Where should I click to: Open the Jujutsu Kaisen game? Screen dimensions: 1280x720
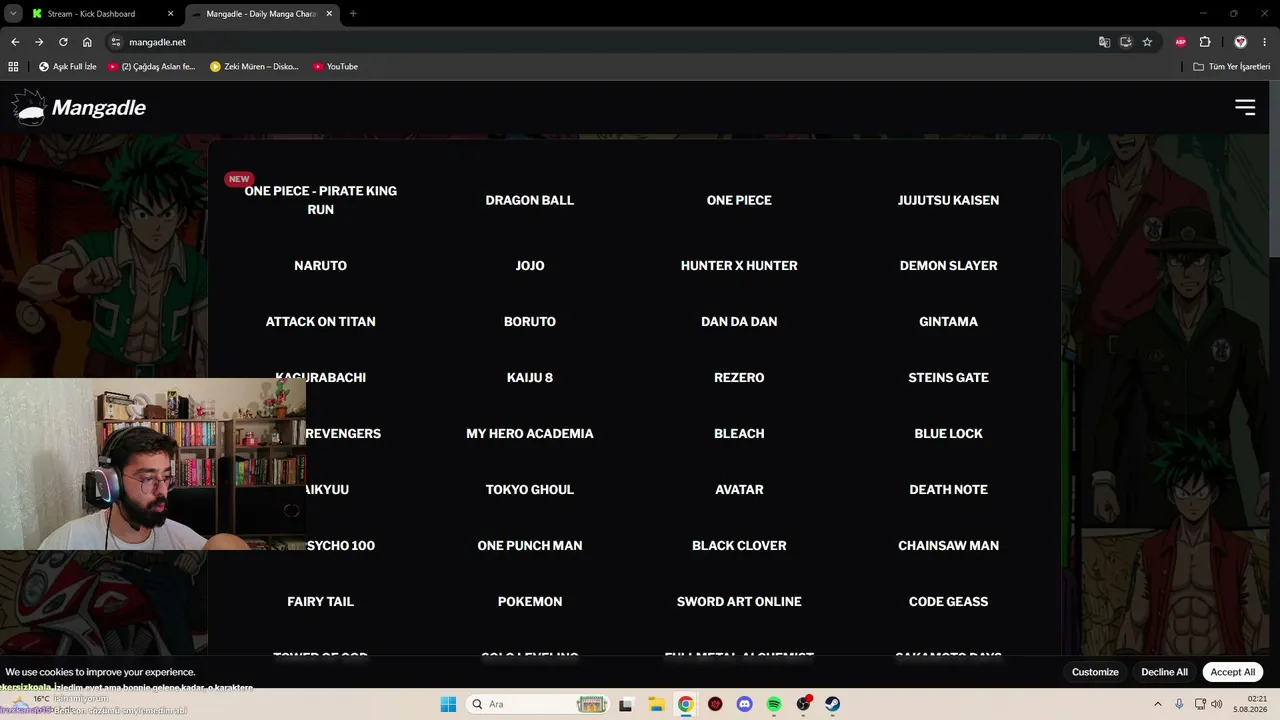point(948,200)
